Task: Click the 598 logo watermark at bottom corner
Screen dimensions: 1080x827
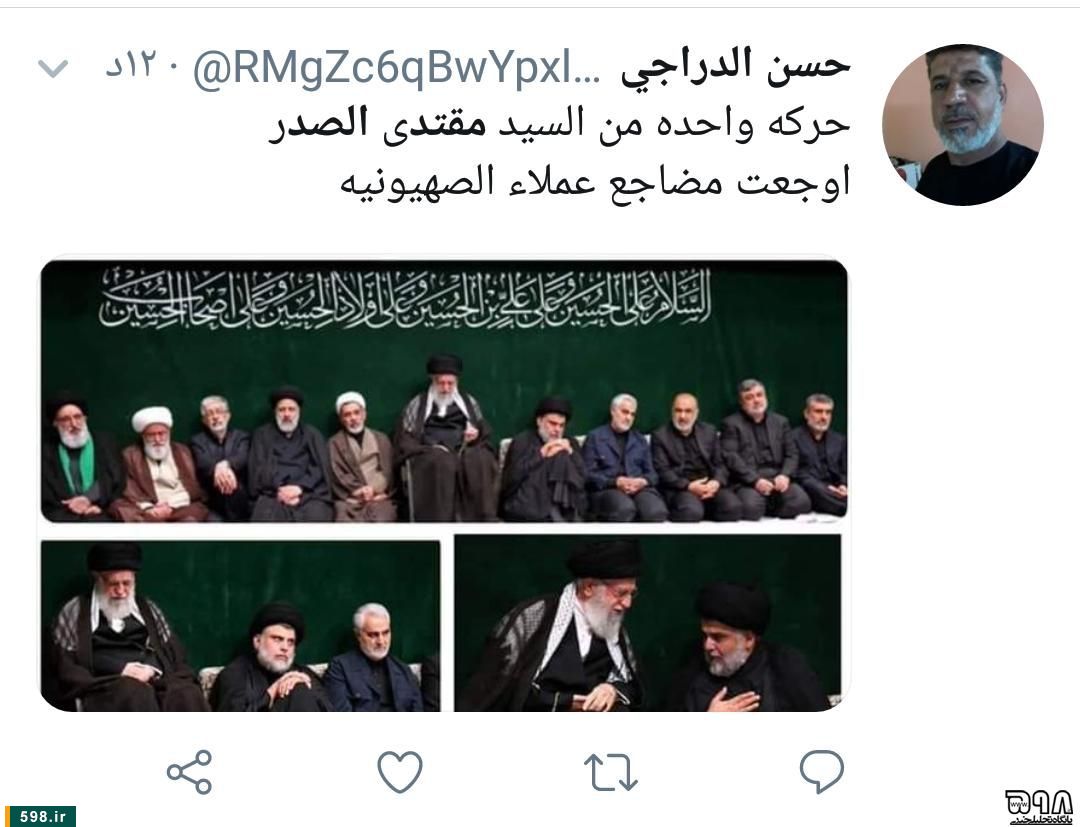Action: coord(1039,806)
